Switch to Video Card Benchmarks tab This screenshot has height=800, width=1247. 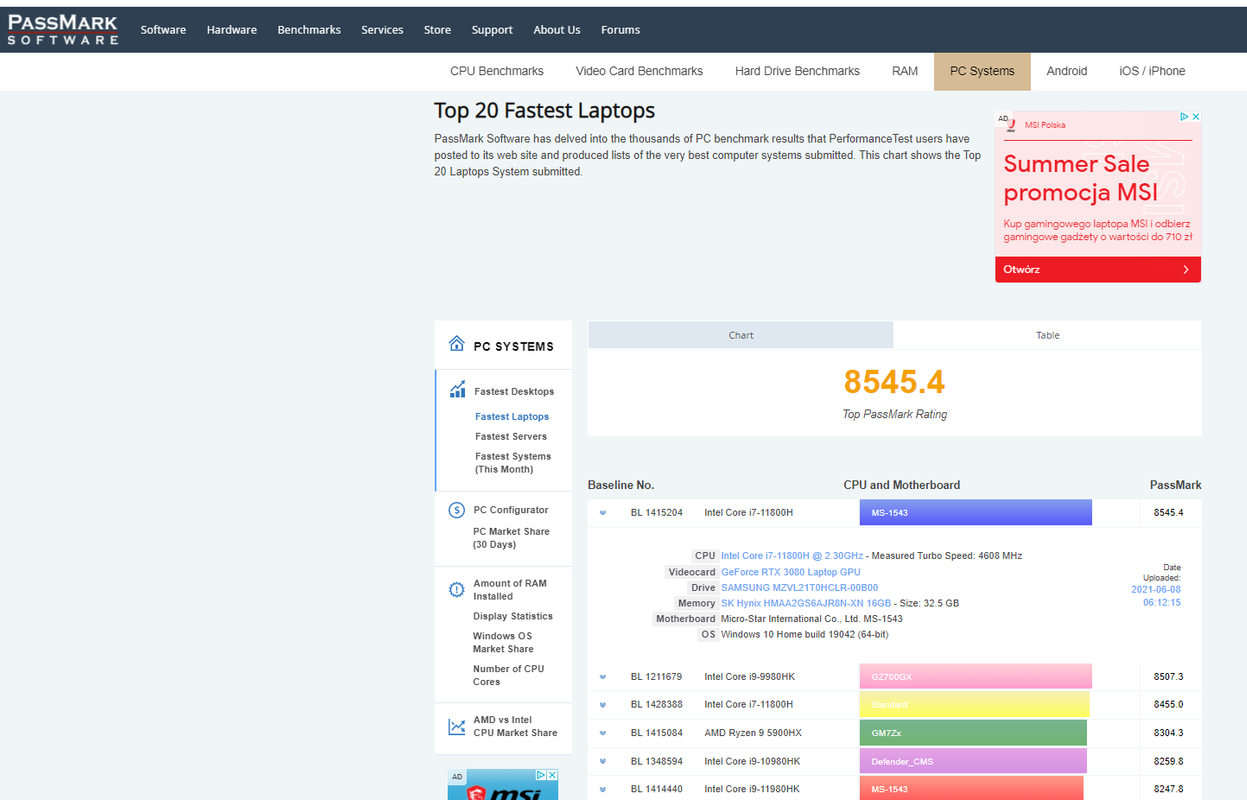[639, 71]
